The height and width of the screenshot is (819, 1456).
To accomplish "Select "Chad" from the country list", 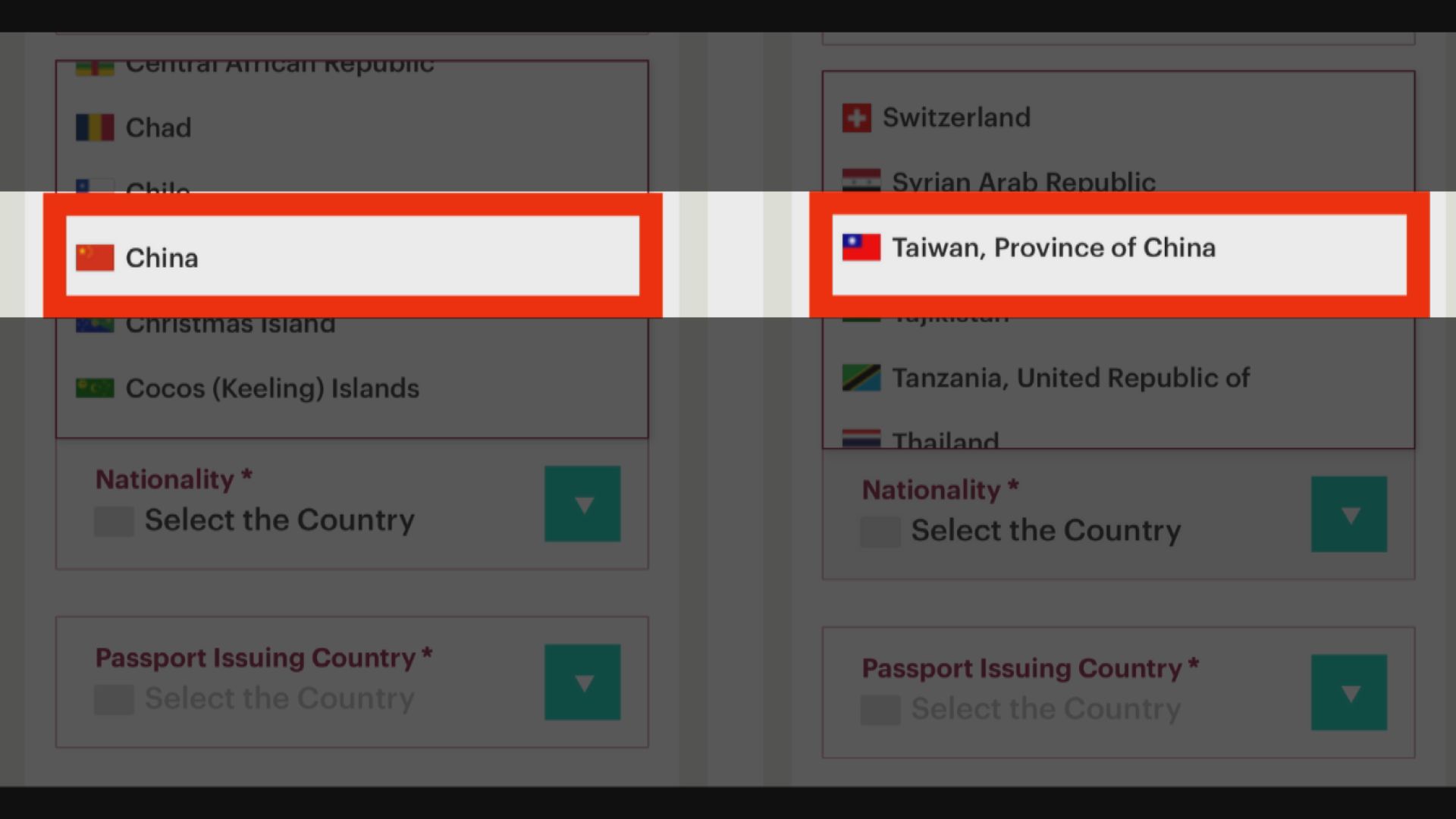I will click(x=158, y=127).
